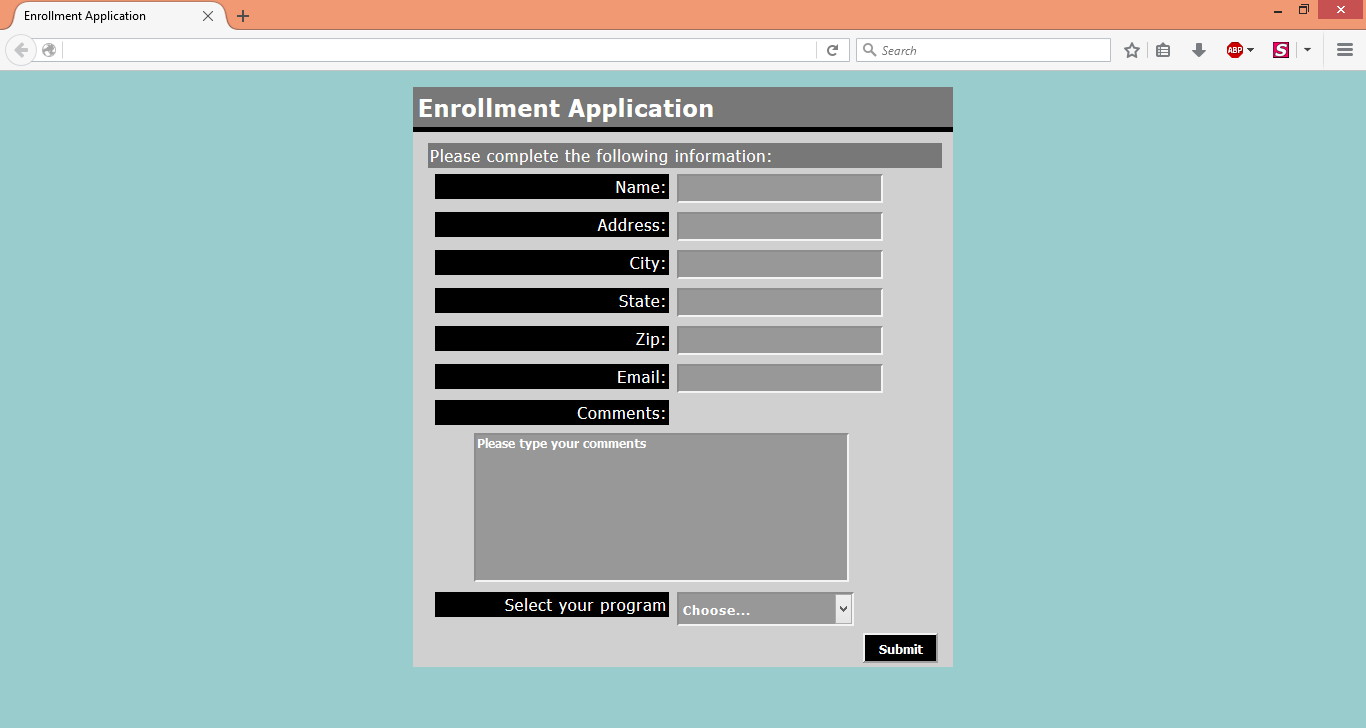Close the Enrollment Application tab

pos(208,16)
